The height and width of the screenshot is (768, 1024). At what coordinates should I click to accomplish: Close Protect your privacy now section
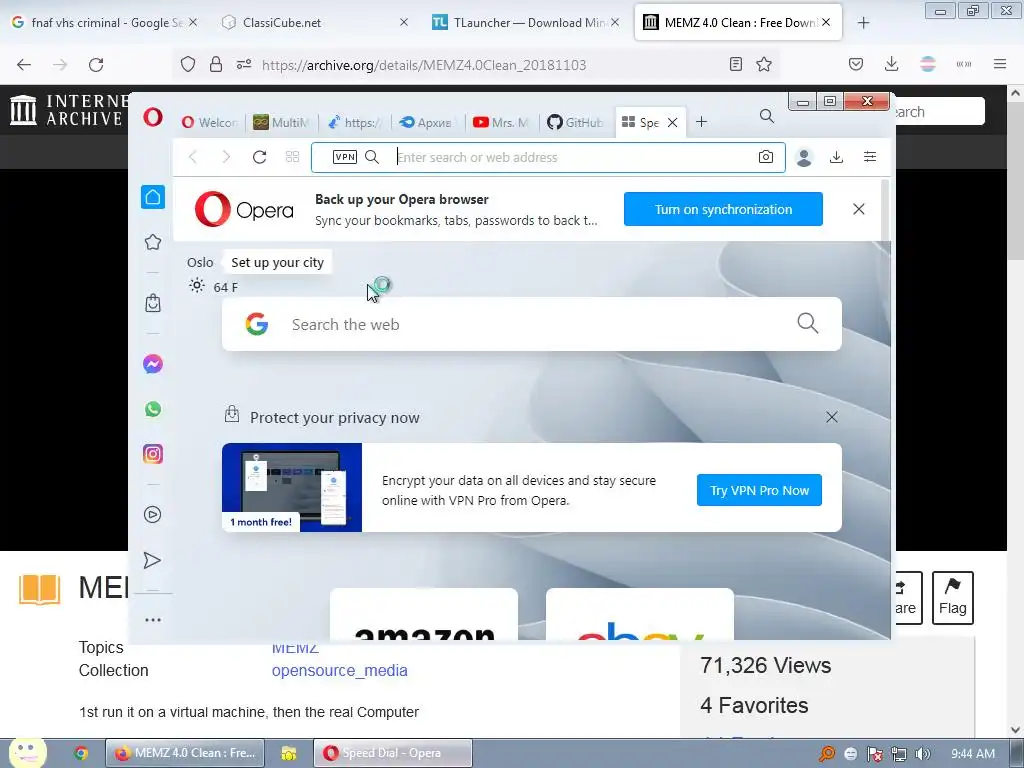pyautogui.click(x=831, y=417)
